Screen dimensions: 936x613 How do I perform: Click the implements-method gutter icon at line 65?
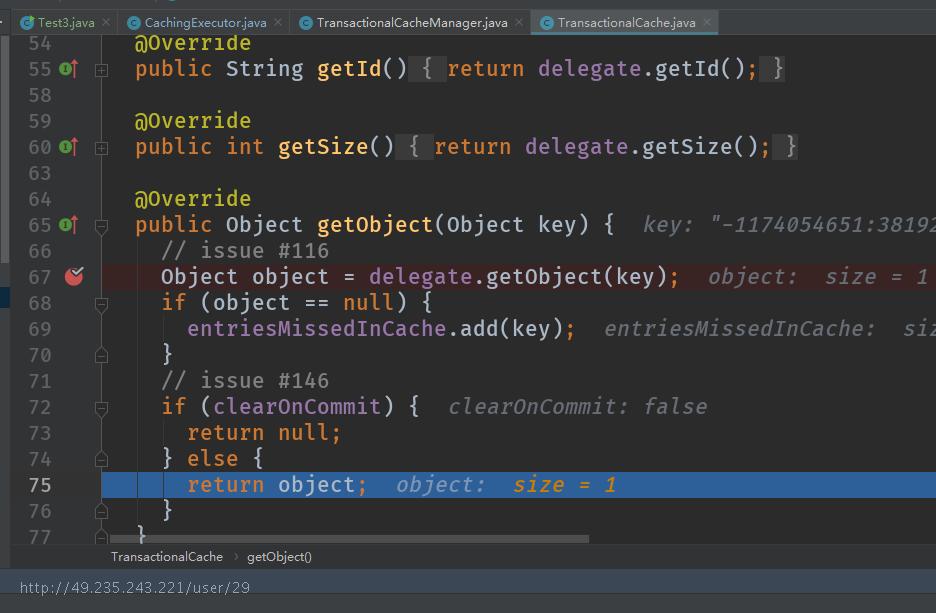coord(69,224)
